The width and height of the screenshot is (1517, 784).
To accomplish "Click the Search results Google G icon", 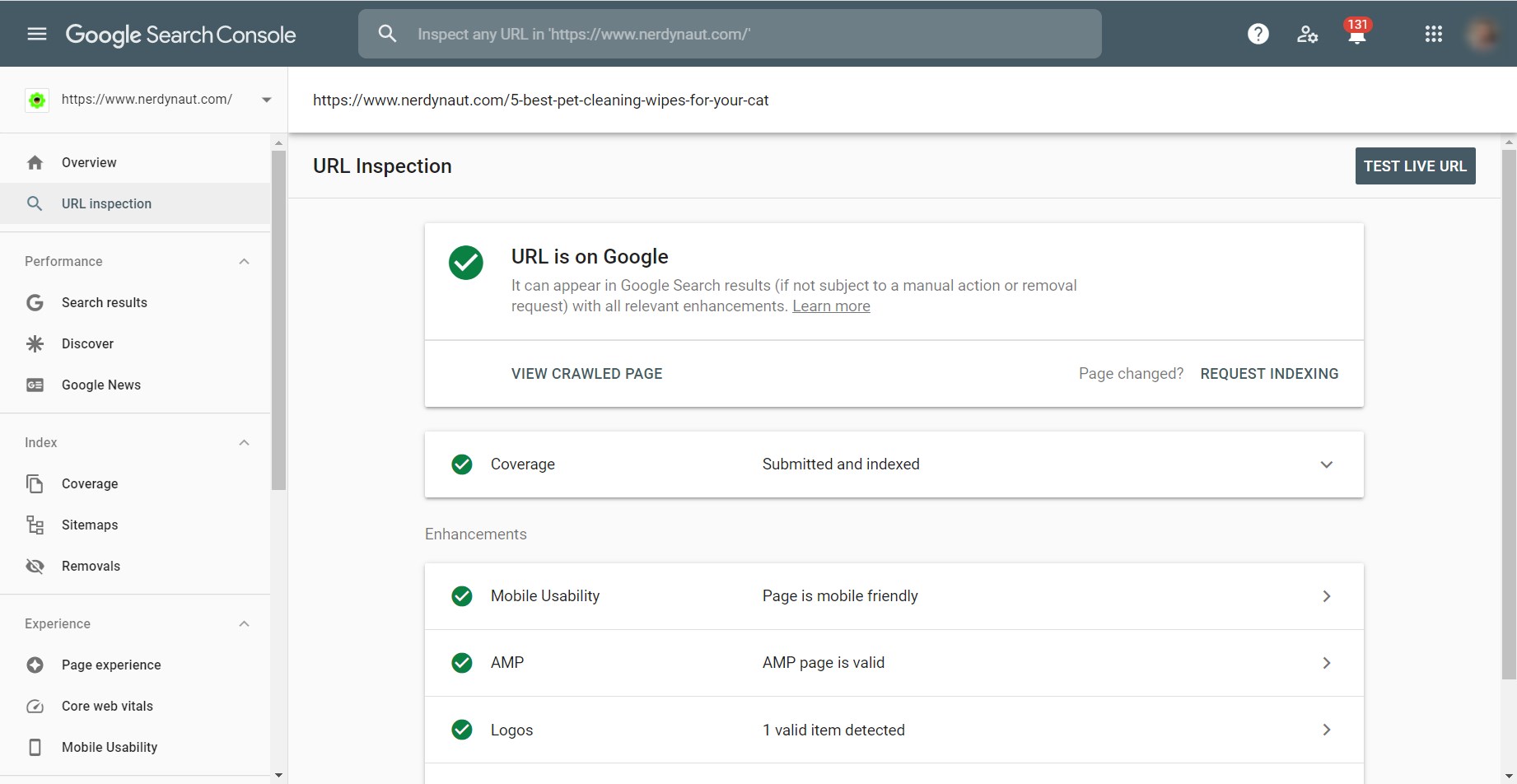I will coord(35,302).
